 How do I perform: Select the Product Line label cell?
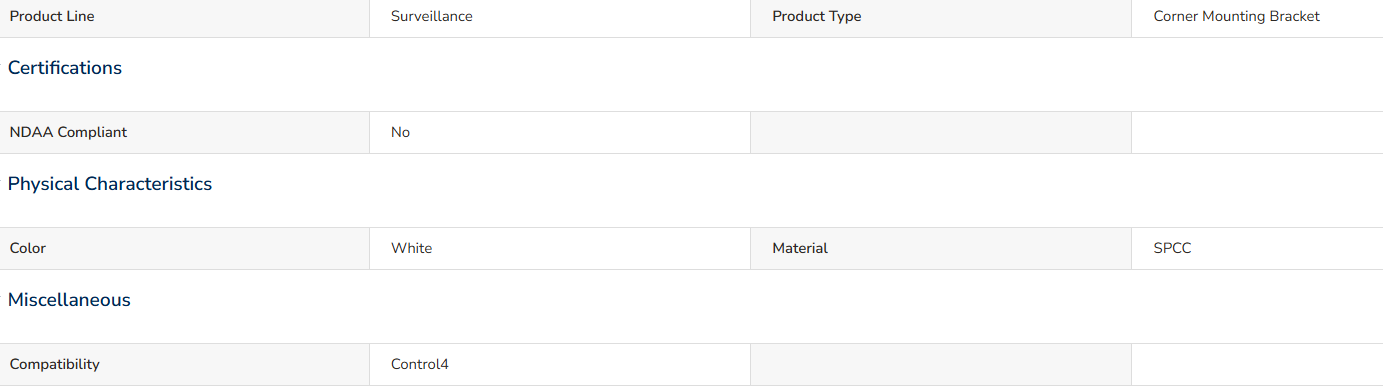185,18
